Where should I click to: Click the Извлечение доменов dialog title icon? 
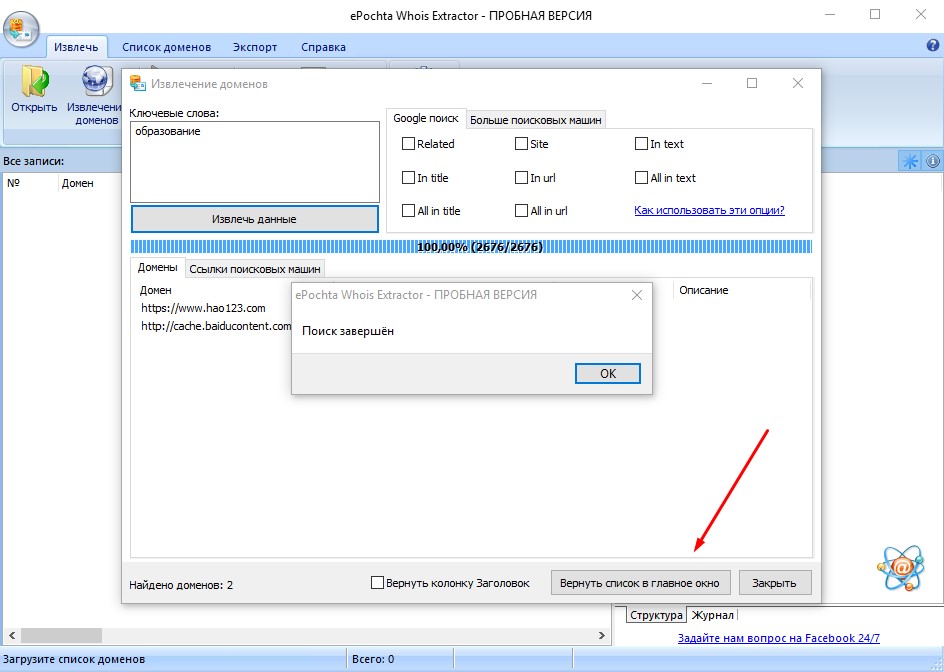point(138,84)
